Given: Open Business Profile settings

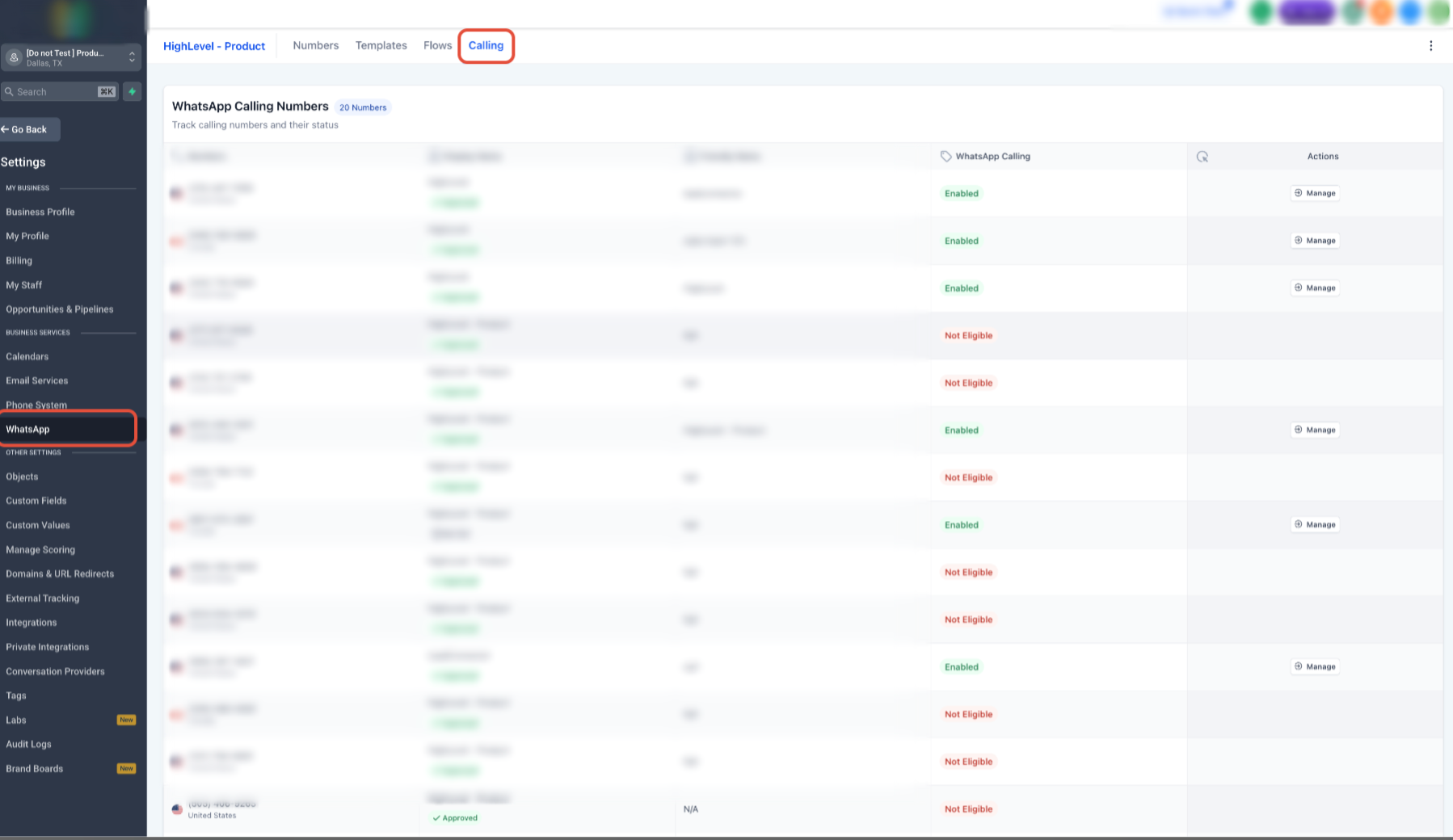Looking at the screenshot, I should (x=40, y=212).
